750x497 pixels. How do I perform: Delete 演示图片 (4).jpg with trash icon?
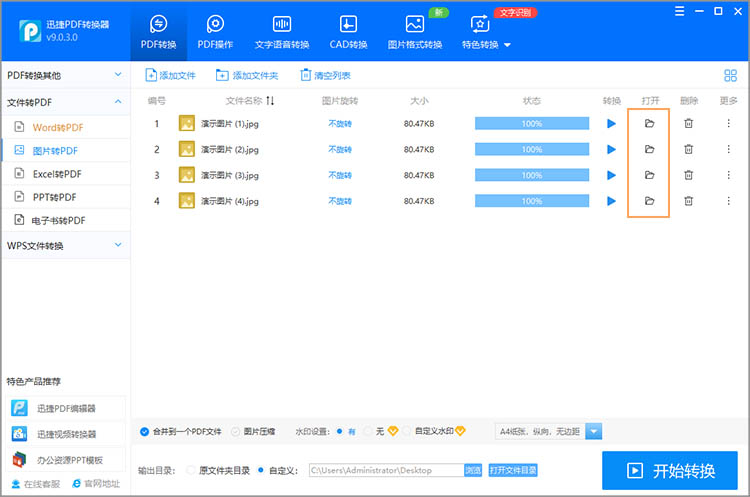(x=688, y=201)
